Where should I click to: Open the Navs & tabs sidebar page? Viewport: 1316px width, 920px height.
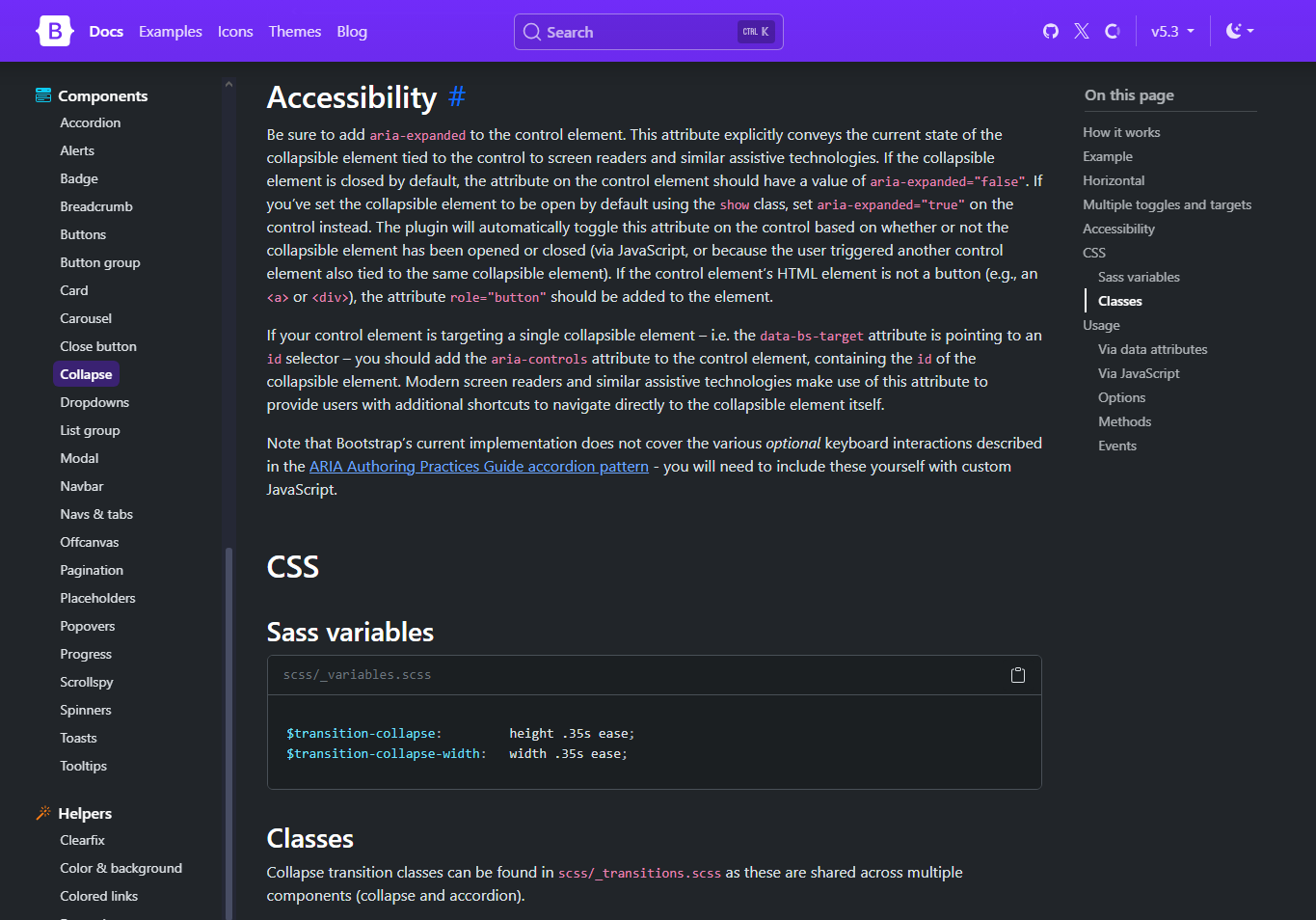point(96,514)
